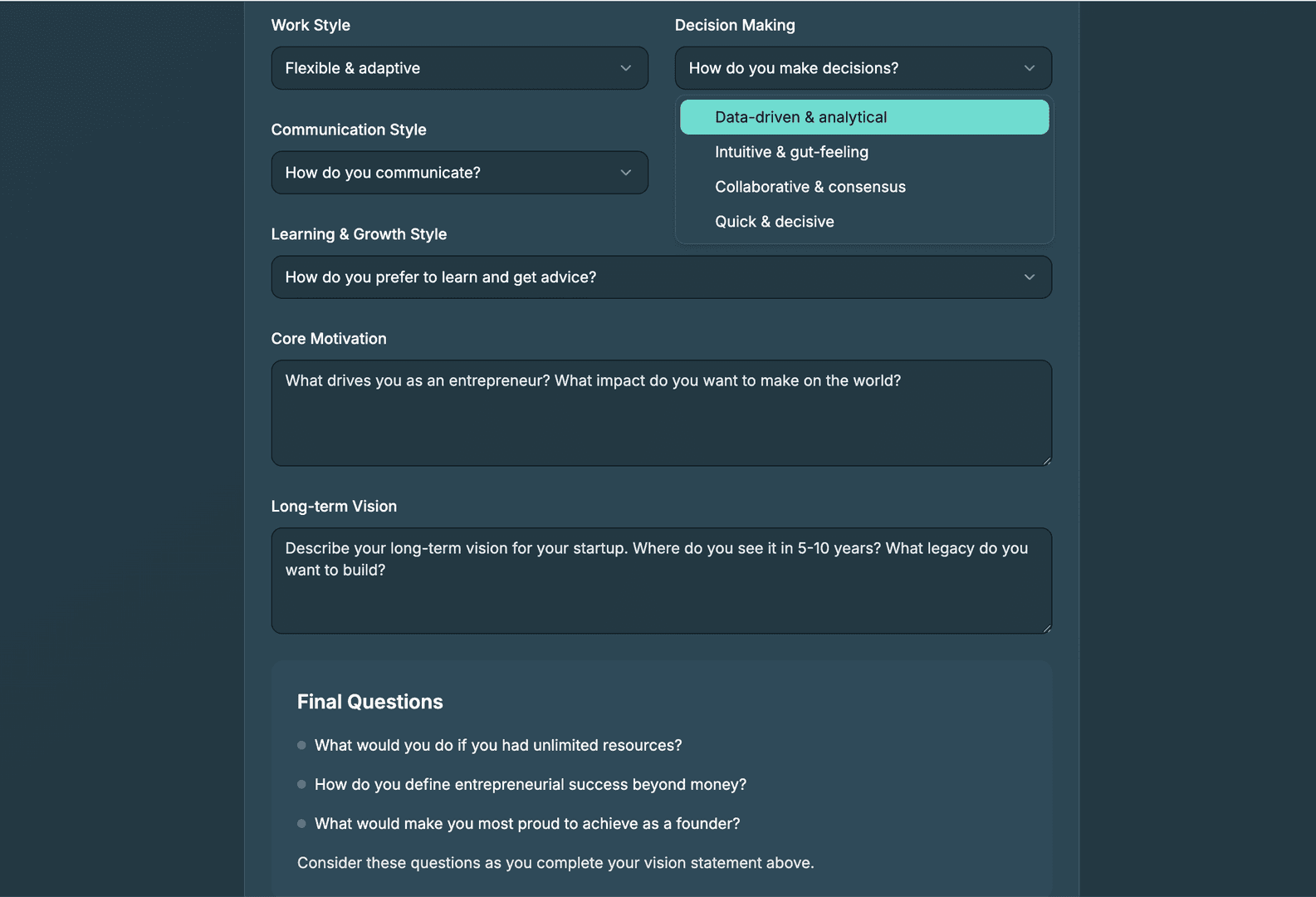Click the proud to achieve question bullet
The width and height of the screenshot is (1316, 897).
tap(301, 824)
